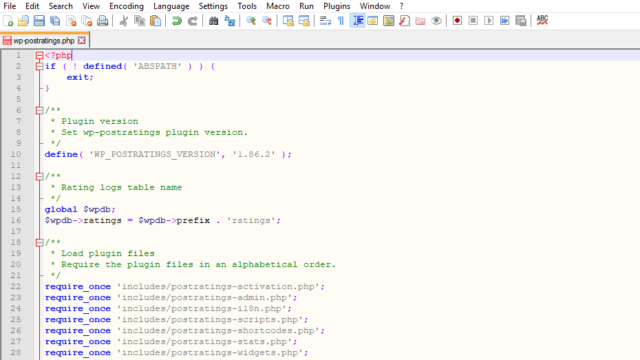Toggle show all characters pilcrow icon
This screenshot has height=360, width=640.
tap(341, 21)
